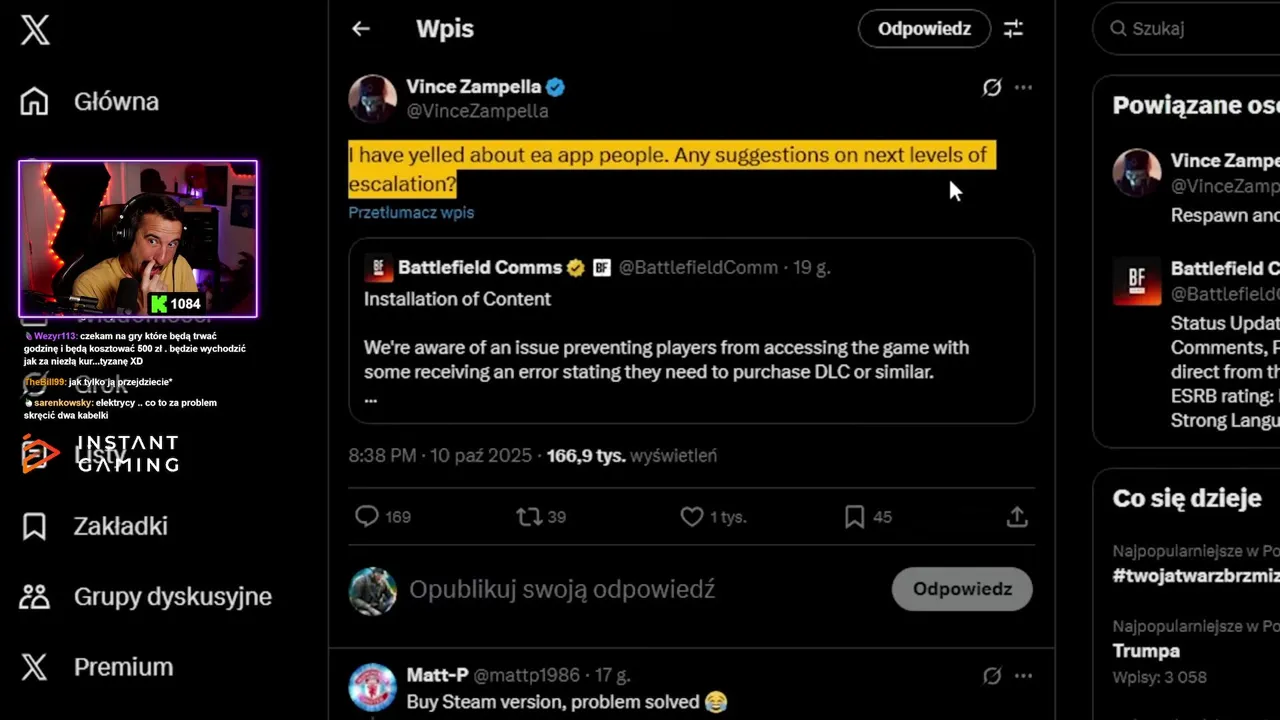Share the post using the upload icon
Image resolution: width=1280 pixels, height=720 pixels.
pos(1016,516)
